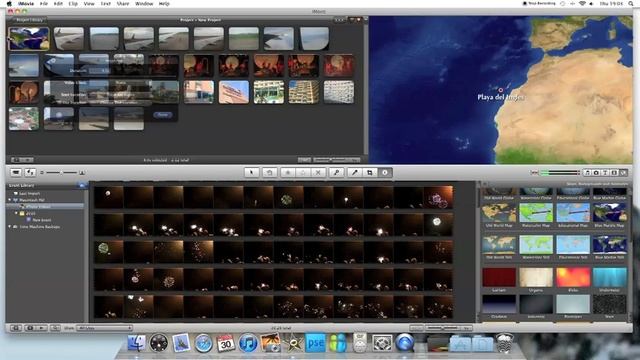Choose the Blue Marble Map background
The height and width of the screenshot is (360, 640).
[610, 213]
